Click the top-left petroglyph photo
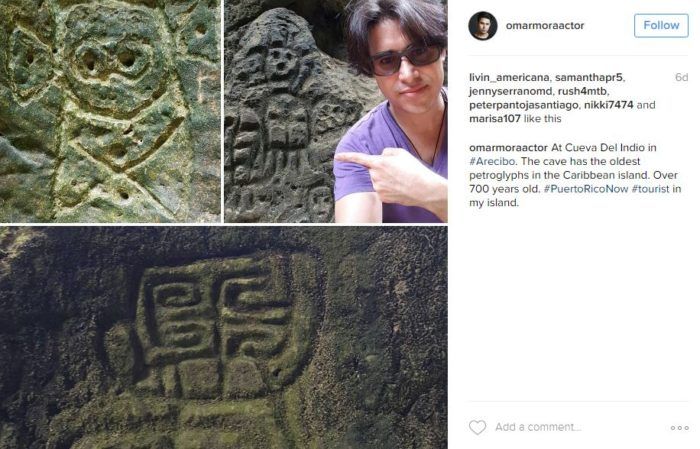The width and height of the screenshot is (700, 449). coord(110,111)
